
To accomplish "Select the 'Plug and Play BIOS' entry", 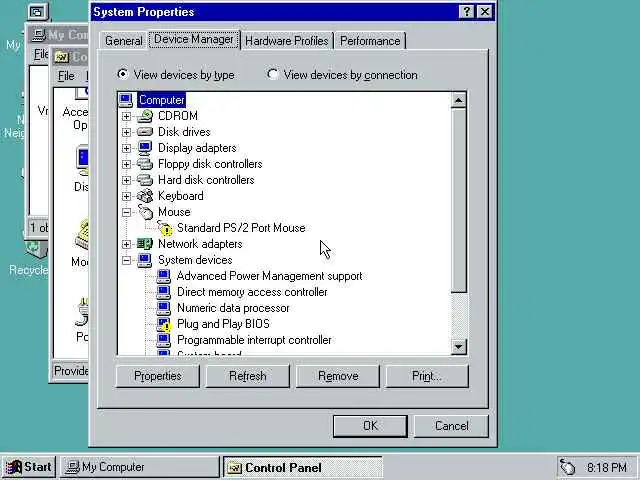I will click(x=223, y=324).
